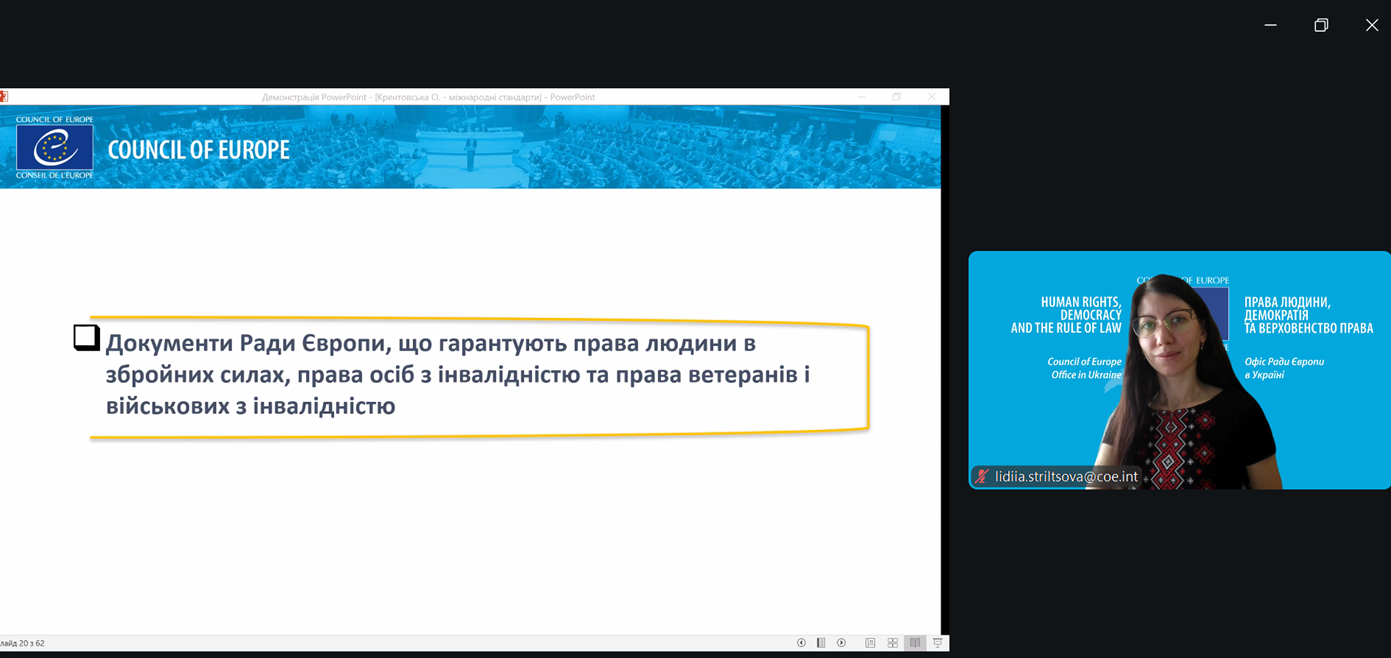This screenshot has width=1391, height=658.
Task: Restore down the meeting window
Action: click(1321, 25)
